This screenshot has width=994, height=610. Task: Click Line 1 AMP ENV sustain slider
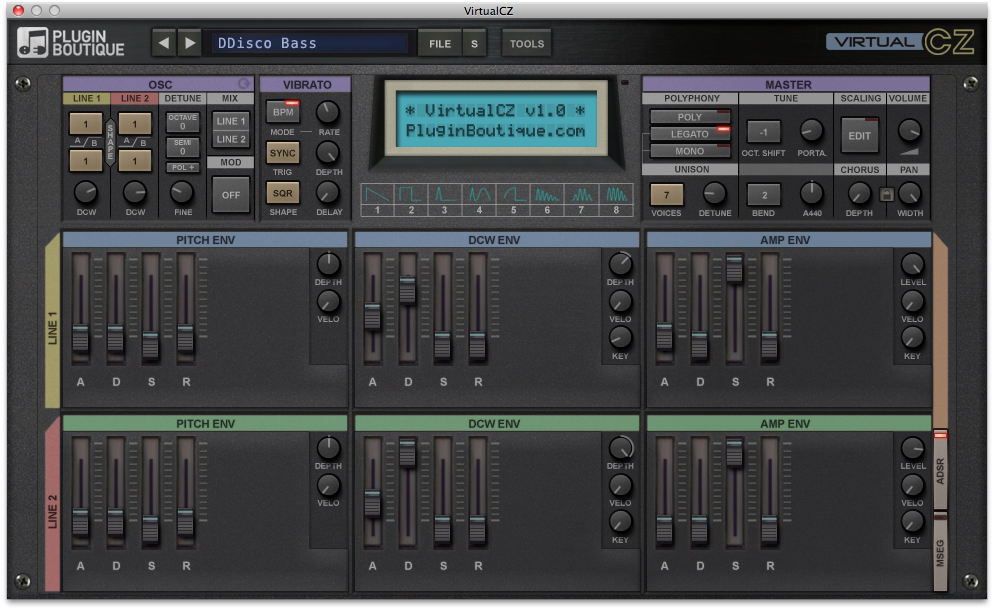pos(734,270)
